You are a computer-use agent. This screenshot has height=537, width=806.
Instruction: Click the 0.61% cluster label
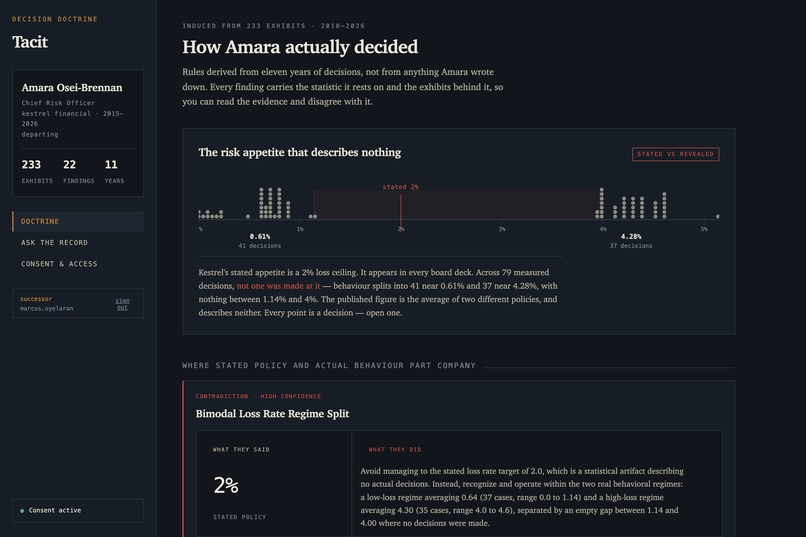click(260, 236)
